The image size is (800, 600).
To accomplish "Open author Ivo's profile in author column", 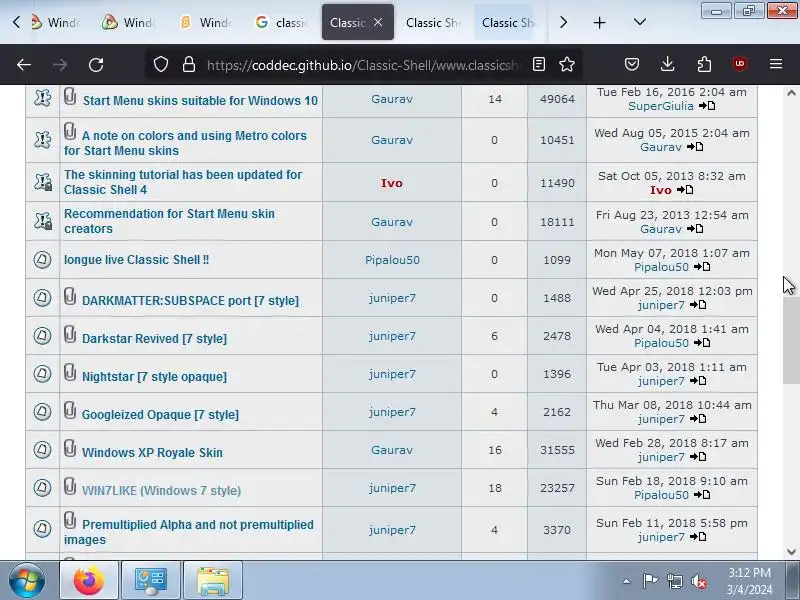I will [392, 183].
